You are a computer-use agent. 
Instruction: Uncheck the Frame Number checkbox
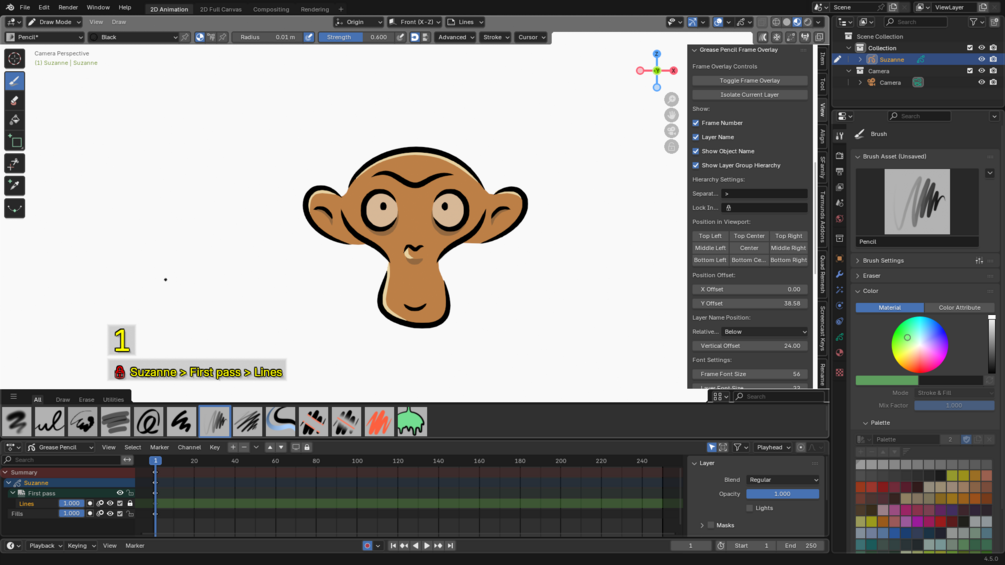point(696,123)
